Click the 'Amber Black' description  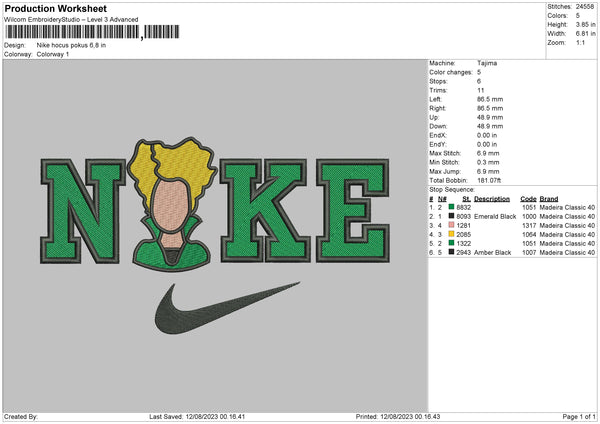[492, 252]
